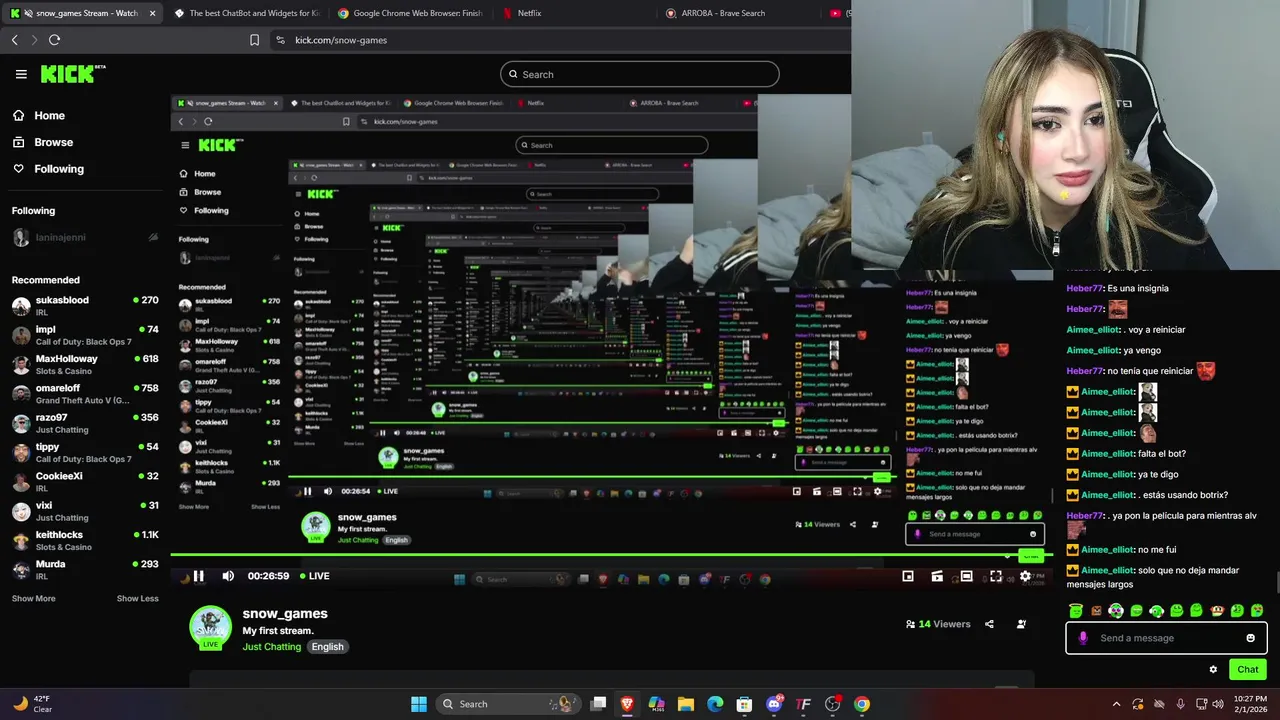Open omareloff recommended channel
1280x720 pixels.
click(85, 394)
